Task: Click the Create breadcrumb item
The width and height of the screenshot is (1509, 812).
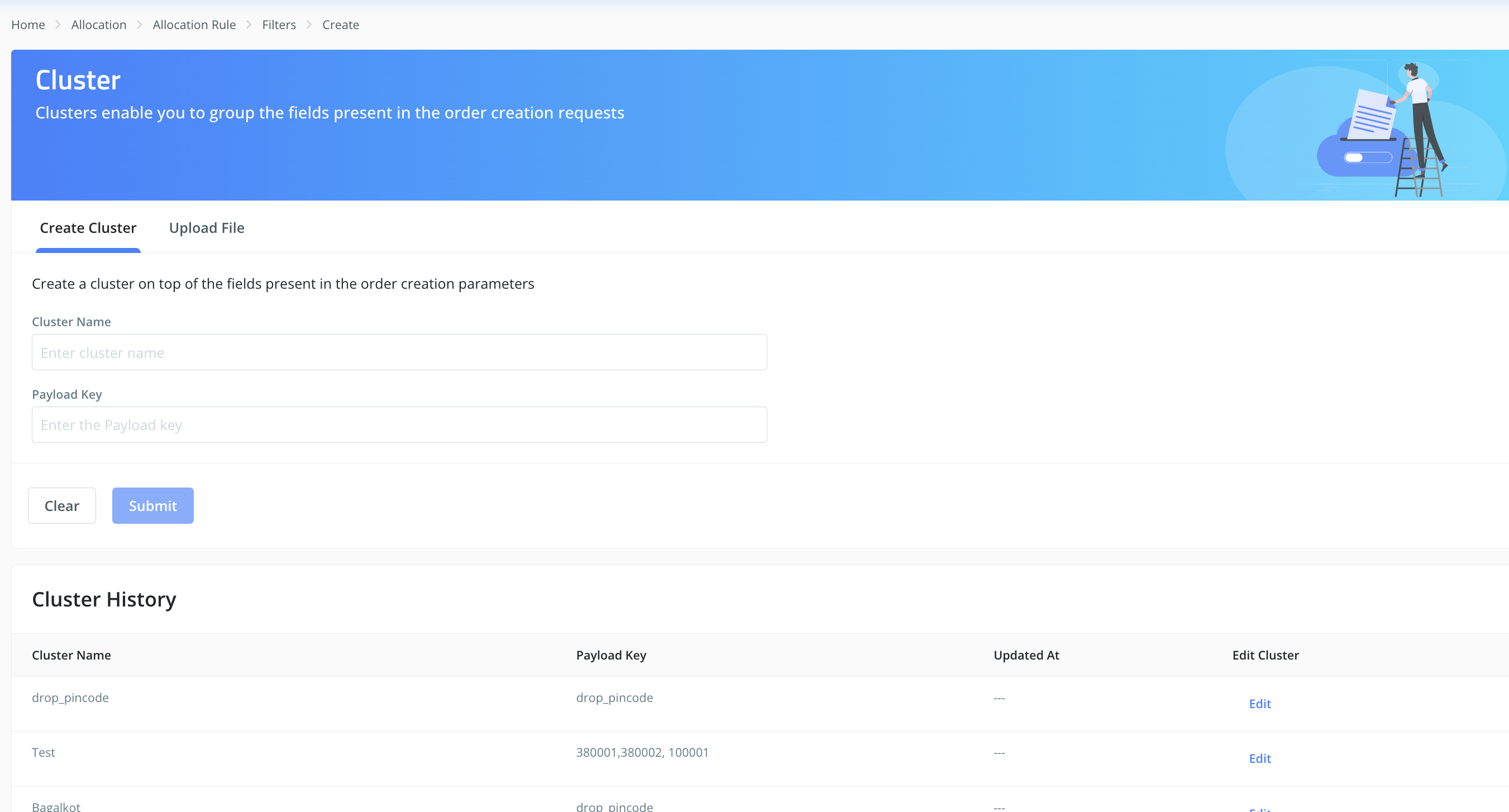Action: point(340,25)
